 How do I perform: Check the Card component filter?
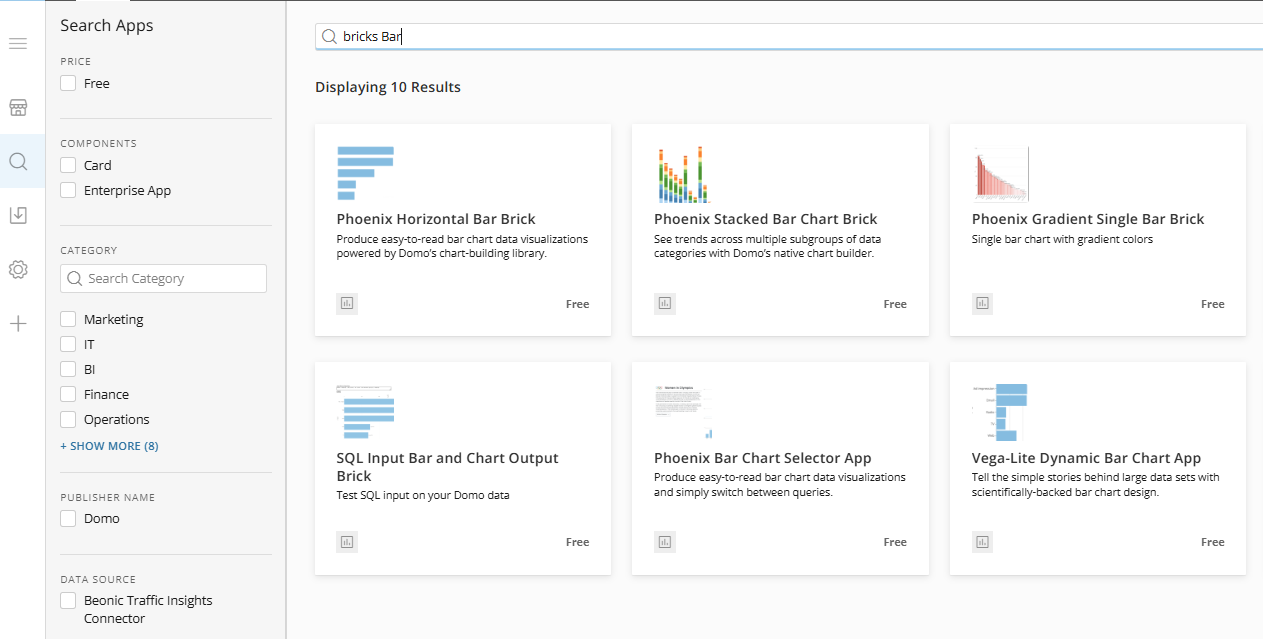tap(68, 165)
